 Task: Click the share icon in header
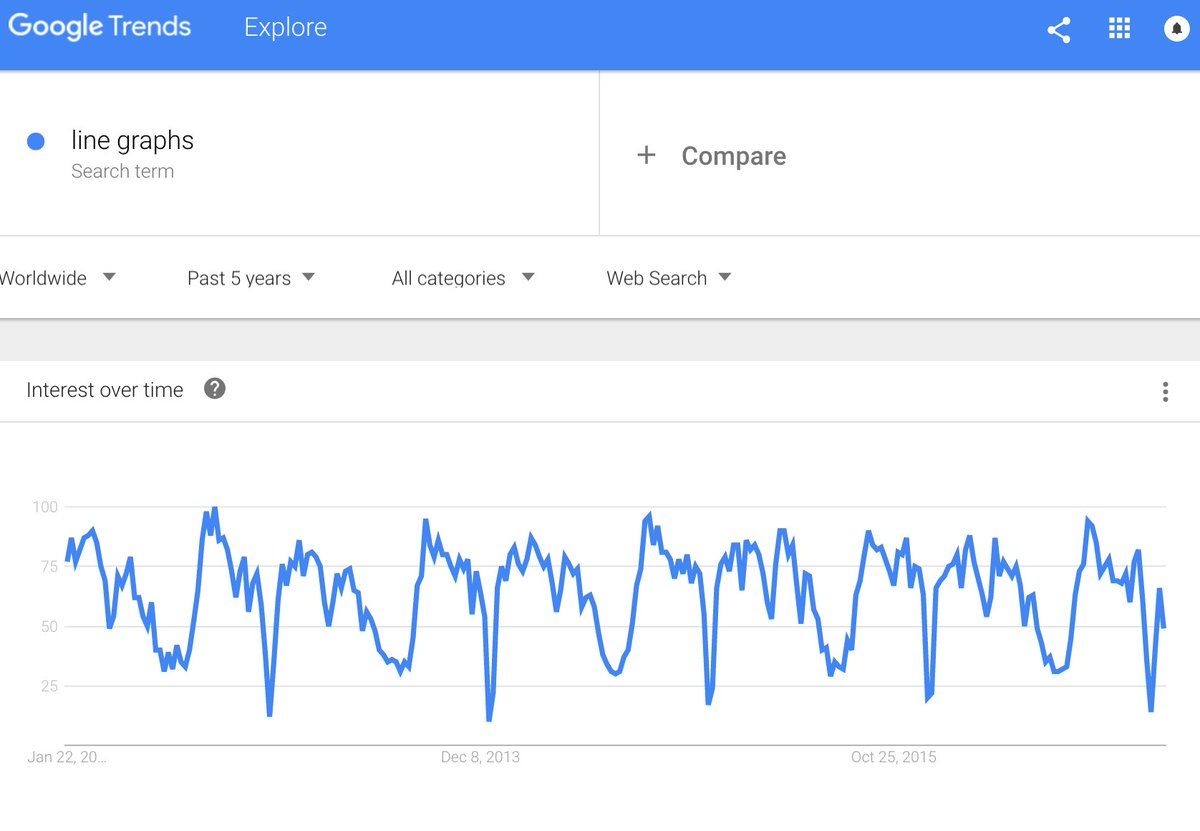[1059, 30]
